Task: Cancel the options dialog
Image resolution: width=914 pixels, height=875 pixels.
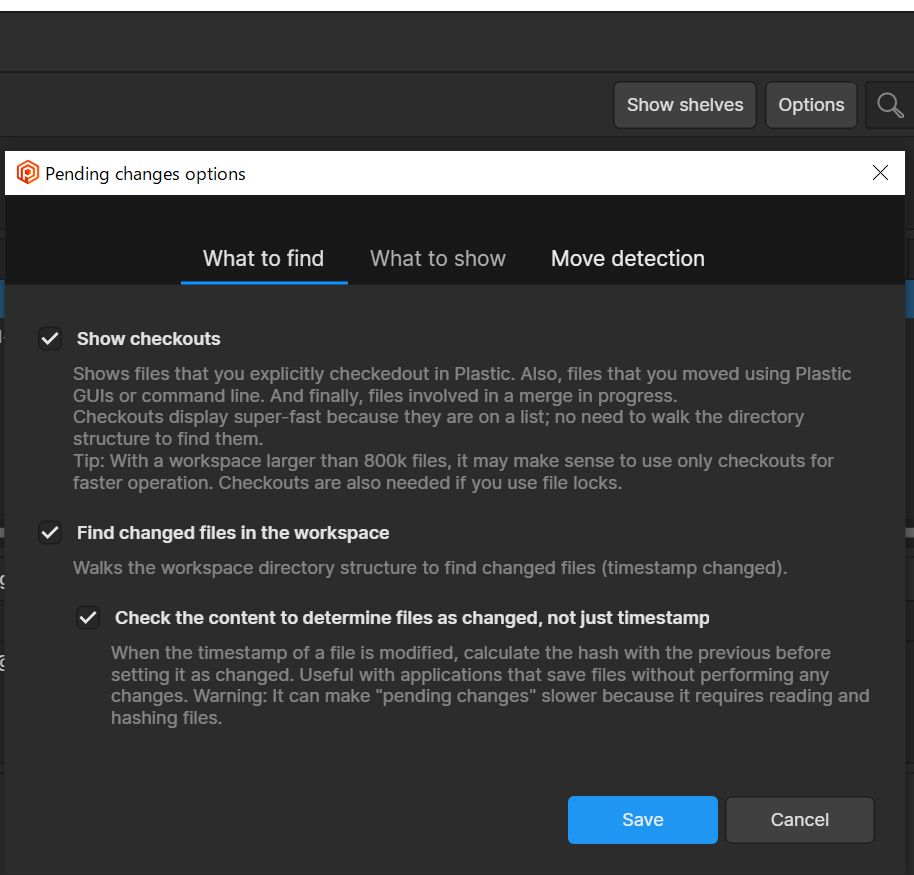Action: (x=800, y=820)
